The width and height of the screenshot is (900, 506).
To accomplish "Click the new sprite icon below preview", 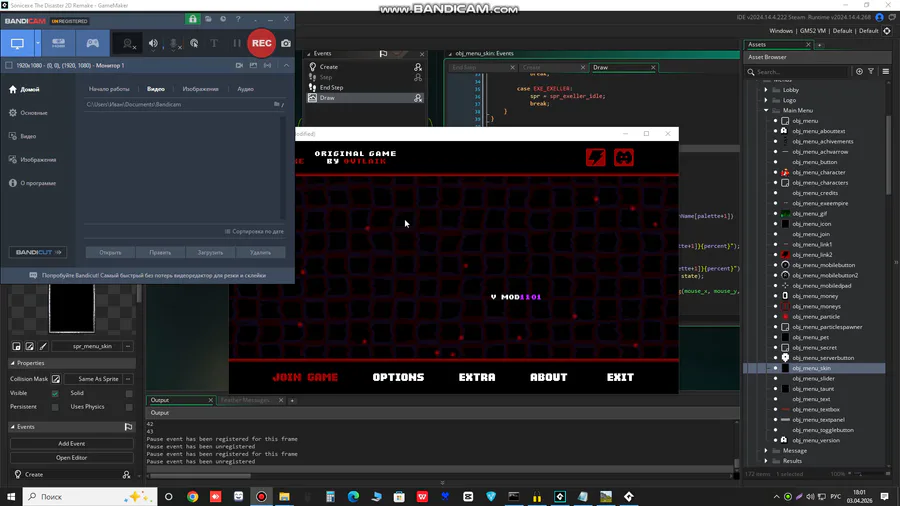I will [x=16, y=347].
